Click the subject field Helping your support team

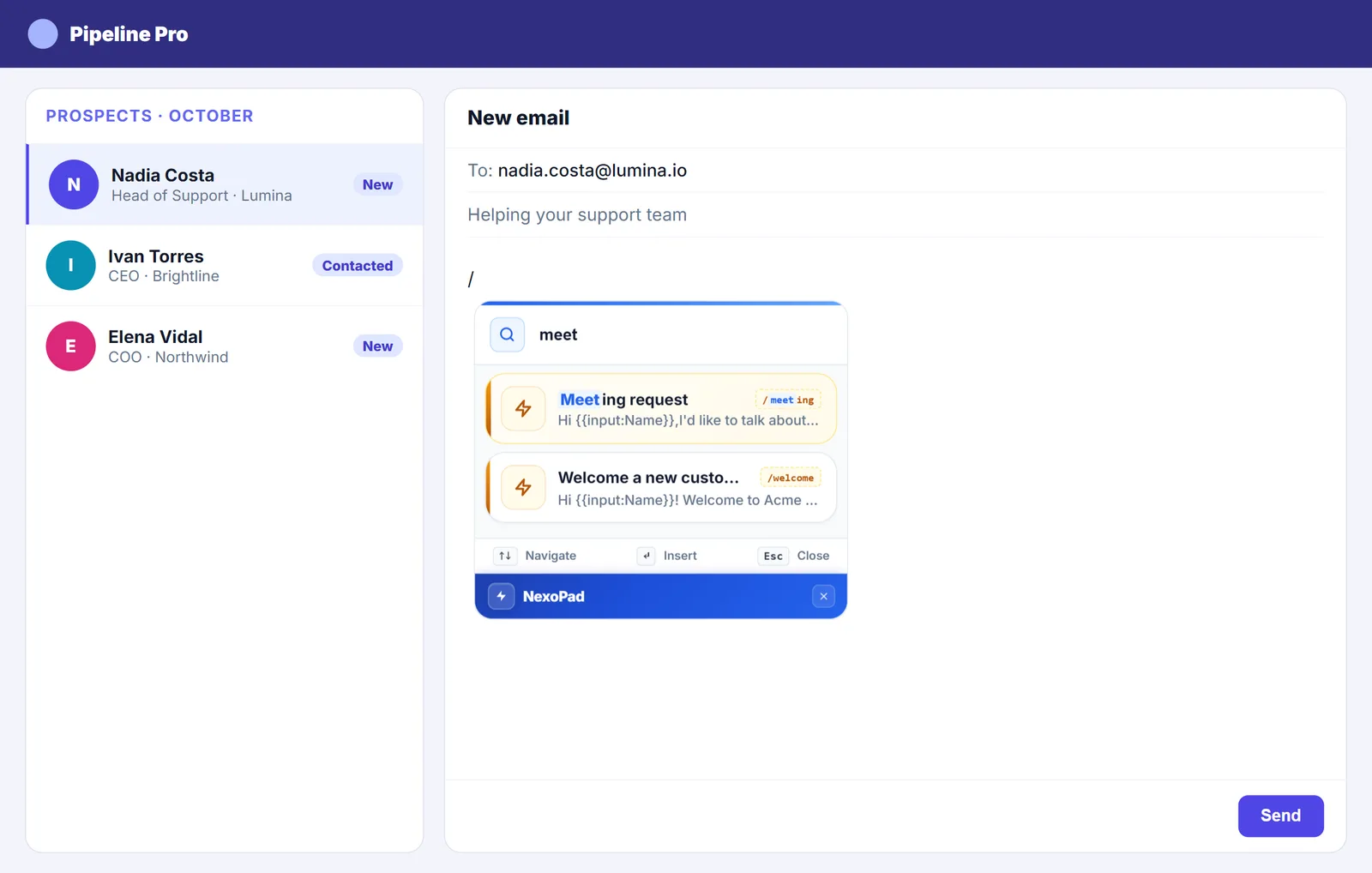pos(895,215)
